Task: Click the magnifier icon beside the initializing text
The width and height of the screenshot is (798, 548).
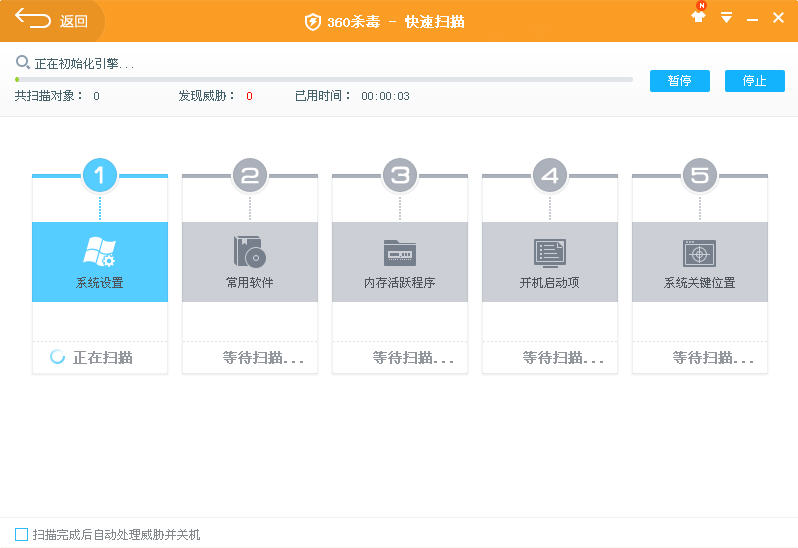Action: pyautogui.click(x=22, y=62)
